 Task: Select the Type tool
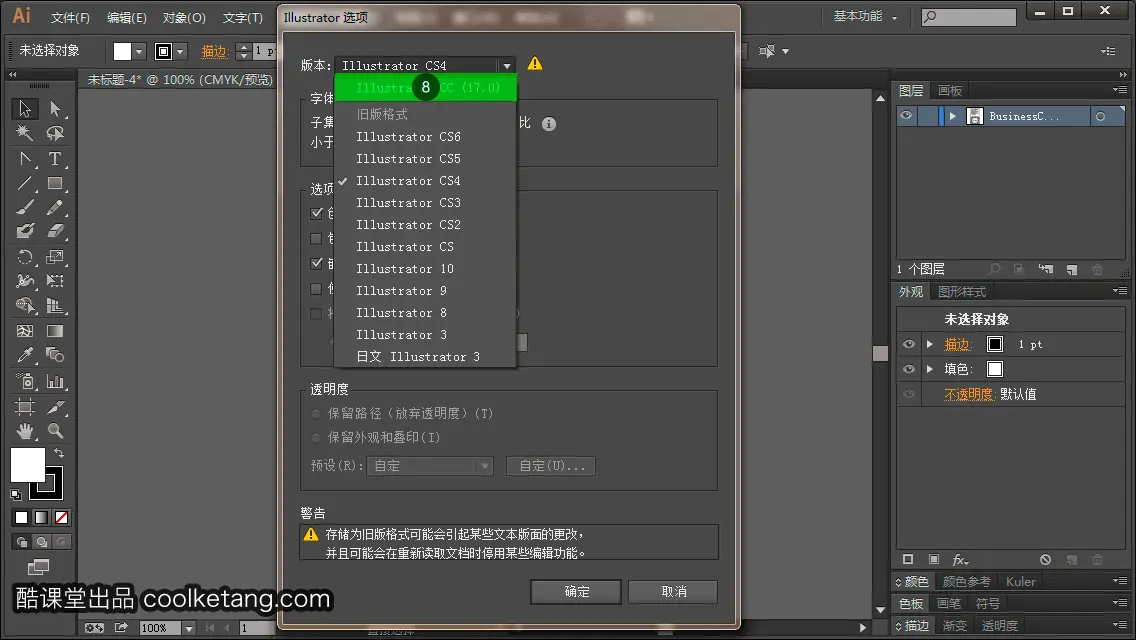click(x=55, y=159)
